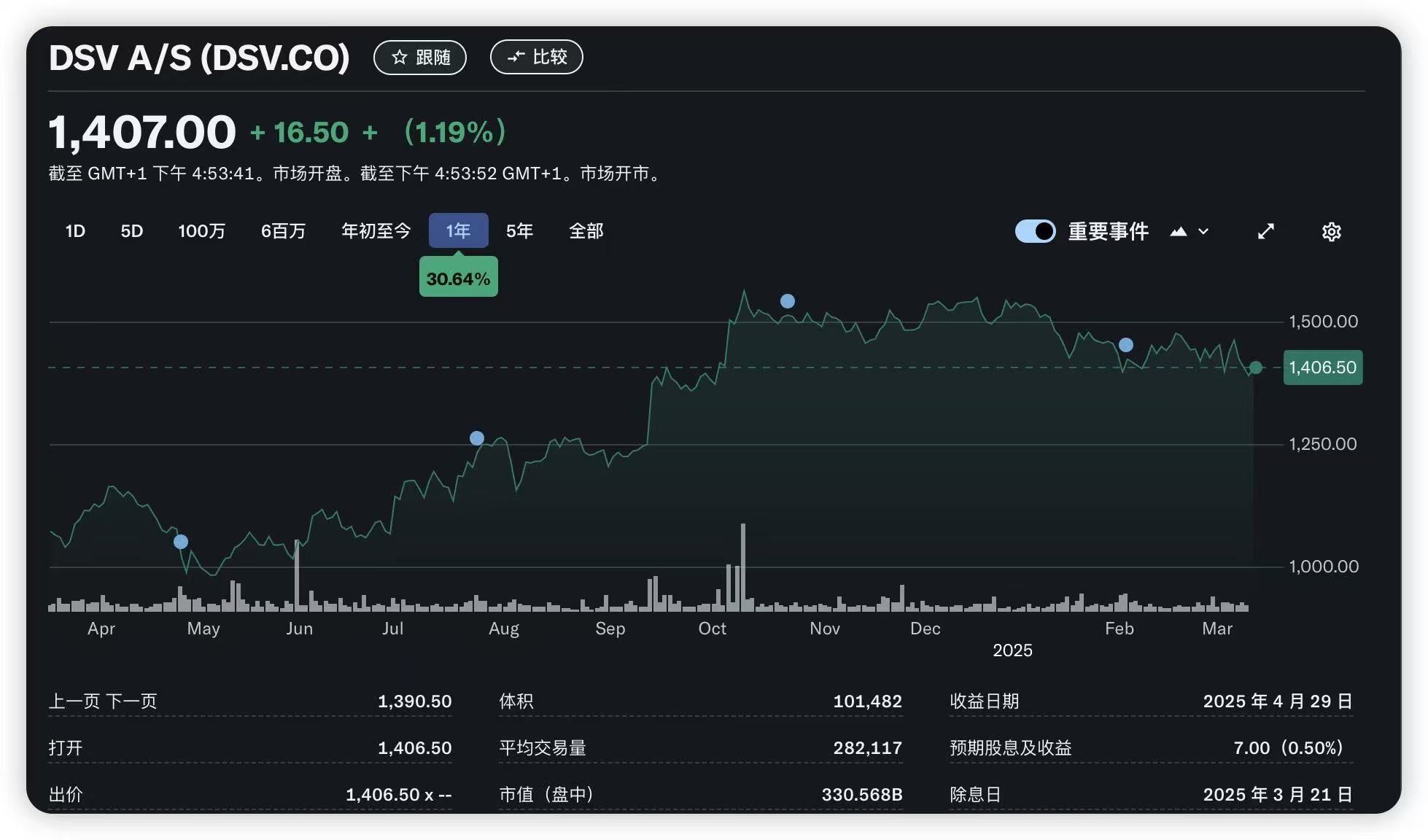Select the 5D time range tab
The height and width of the screenshot is (840, 1428).
pos(131,231)
